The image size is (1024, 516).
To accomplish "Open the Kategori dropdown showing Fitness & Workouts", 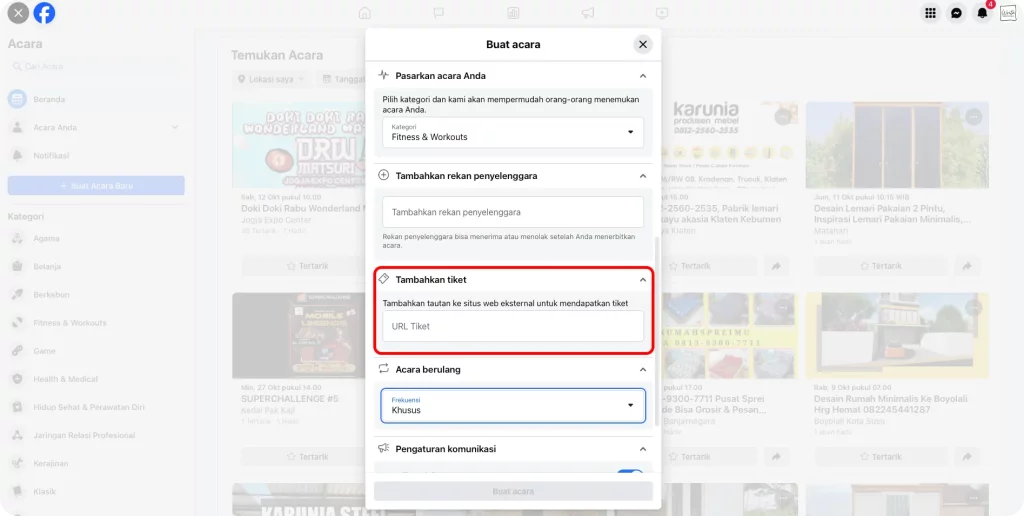I will [513, 133].
